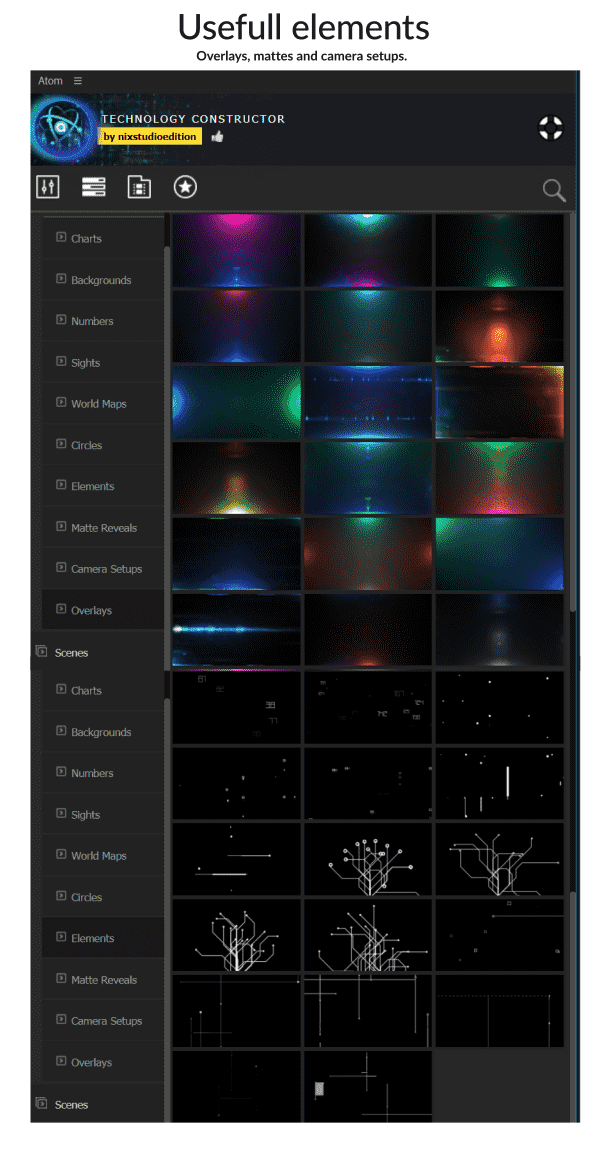Click the document list icon in toolbar
This screenshot has width=612, height=1153.
tap(139, 187)
